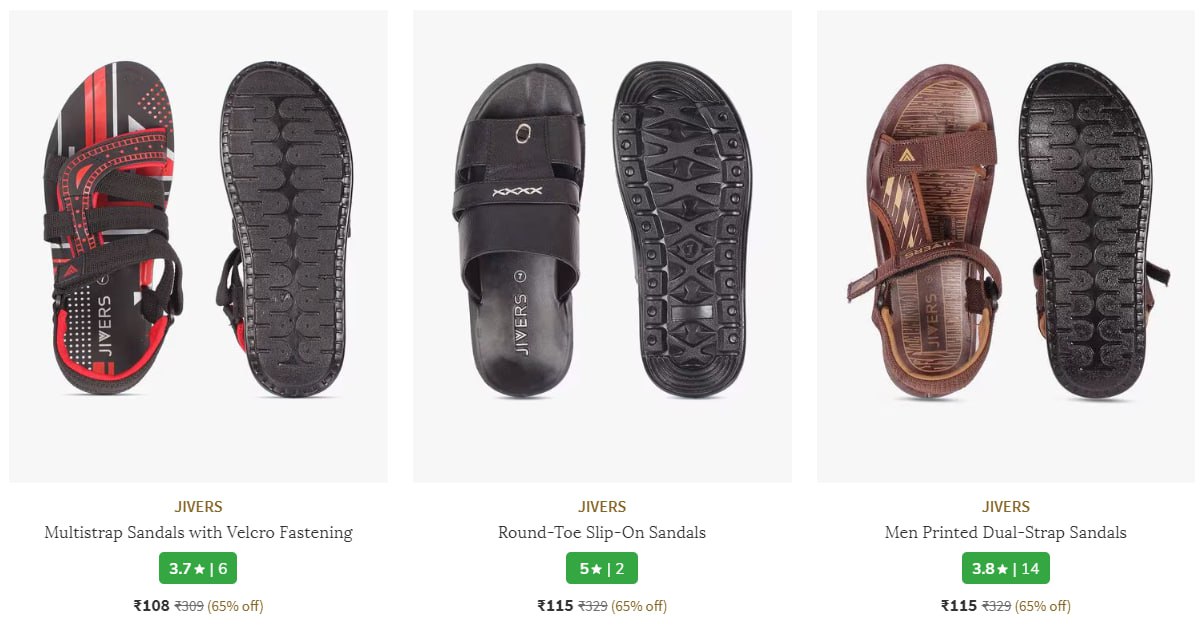Open Multistrap Sandals with Velcro Fastening title
Viewport: 1203px width, 625px height.
(x=198, y=533)
